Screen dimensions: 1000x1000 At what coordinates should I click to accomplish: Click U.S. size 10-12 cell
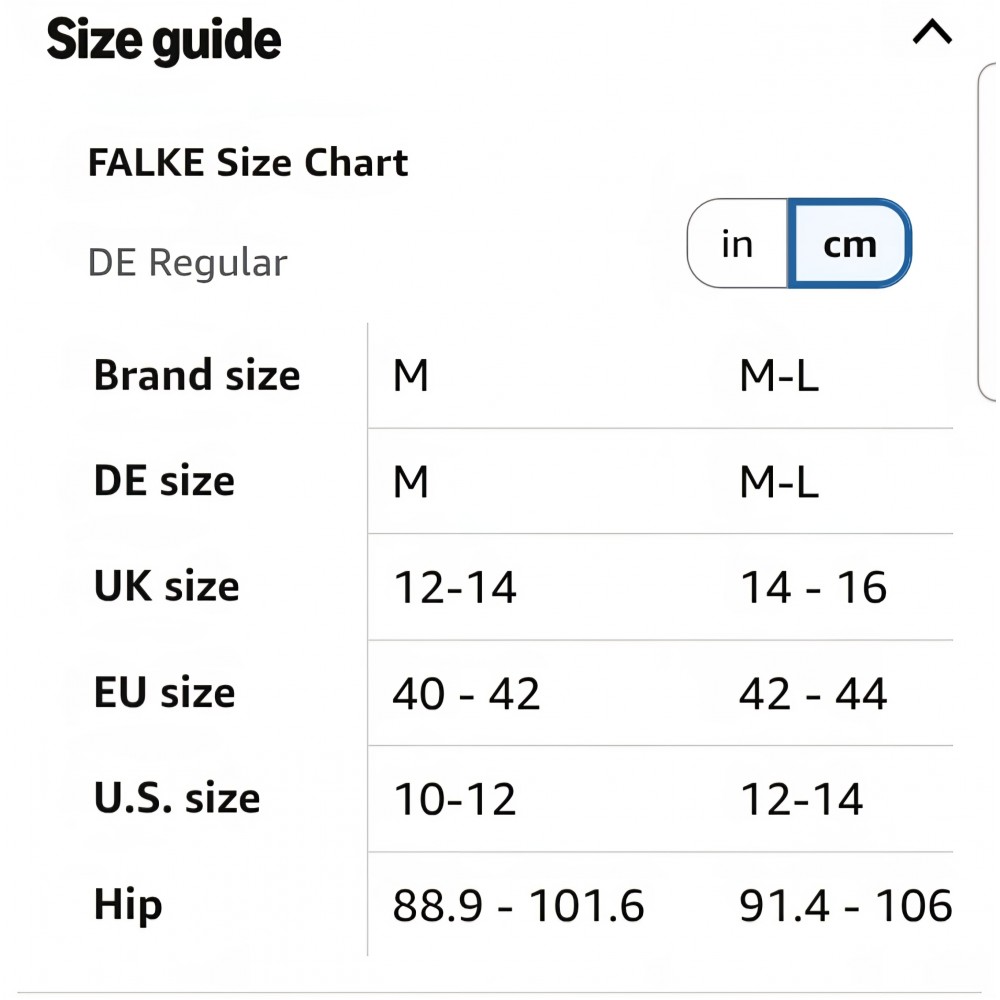click(x=454, y=800)
